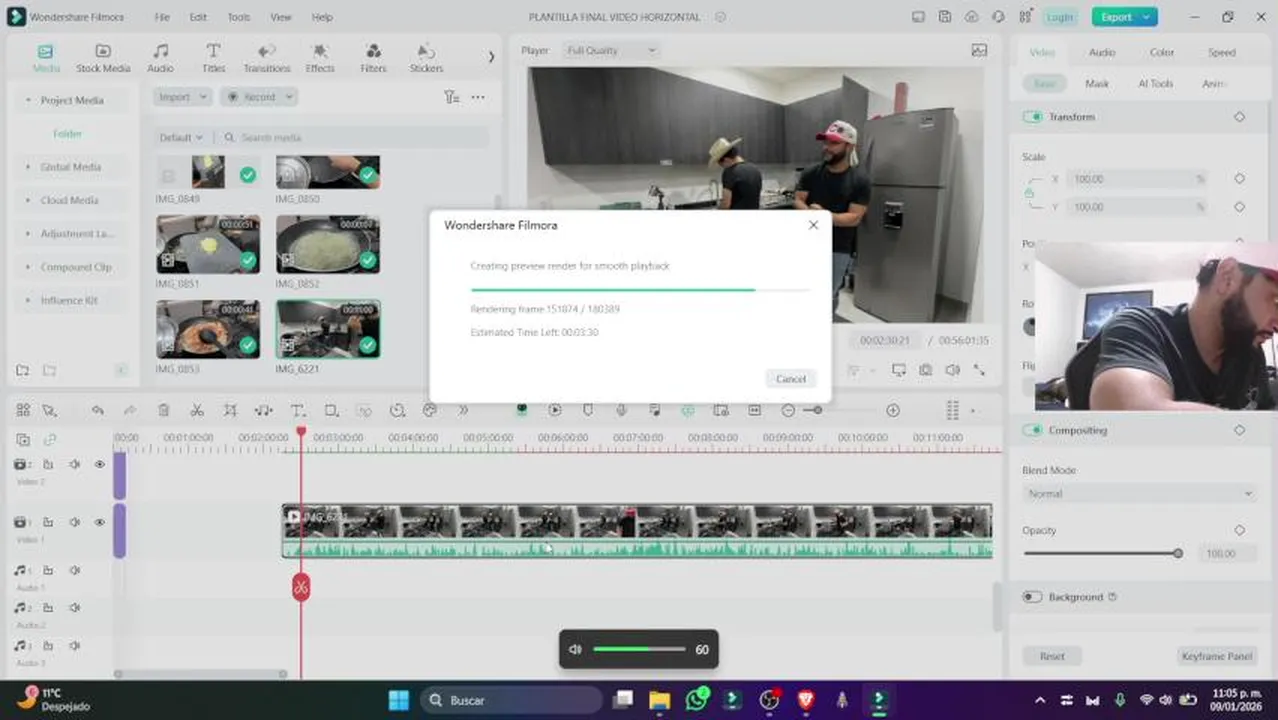This screenshot has width=1278, height=720.
Task: Adjust the Opacity slider
Action: (x=1102, y=553)
